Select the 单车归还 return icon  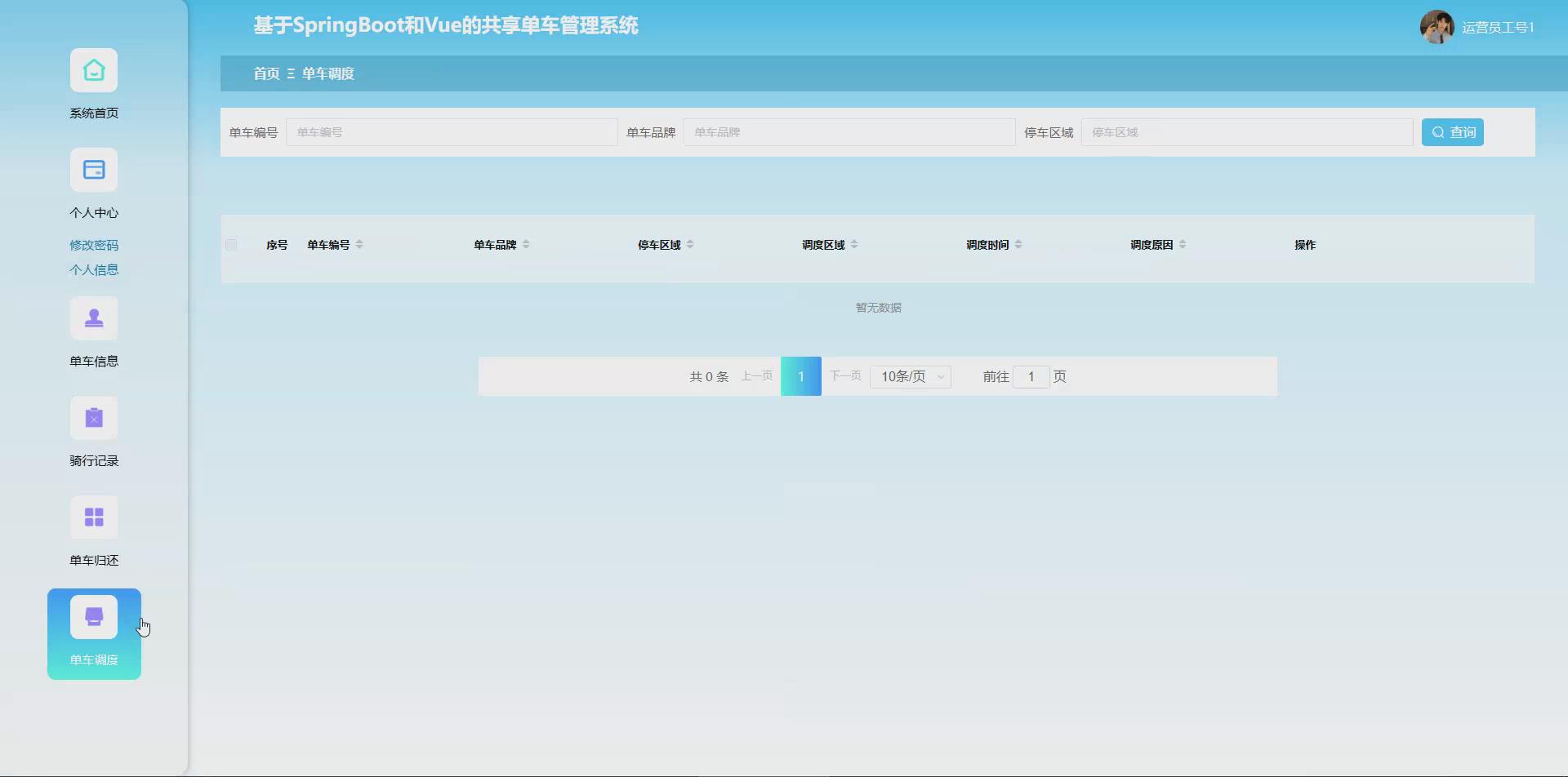(x=94, y=517)
